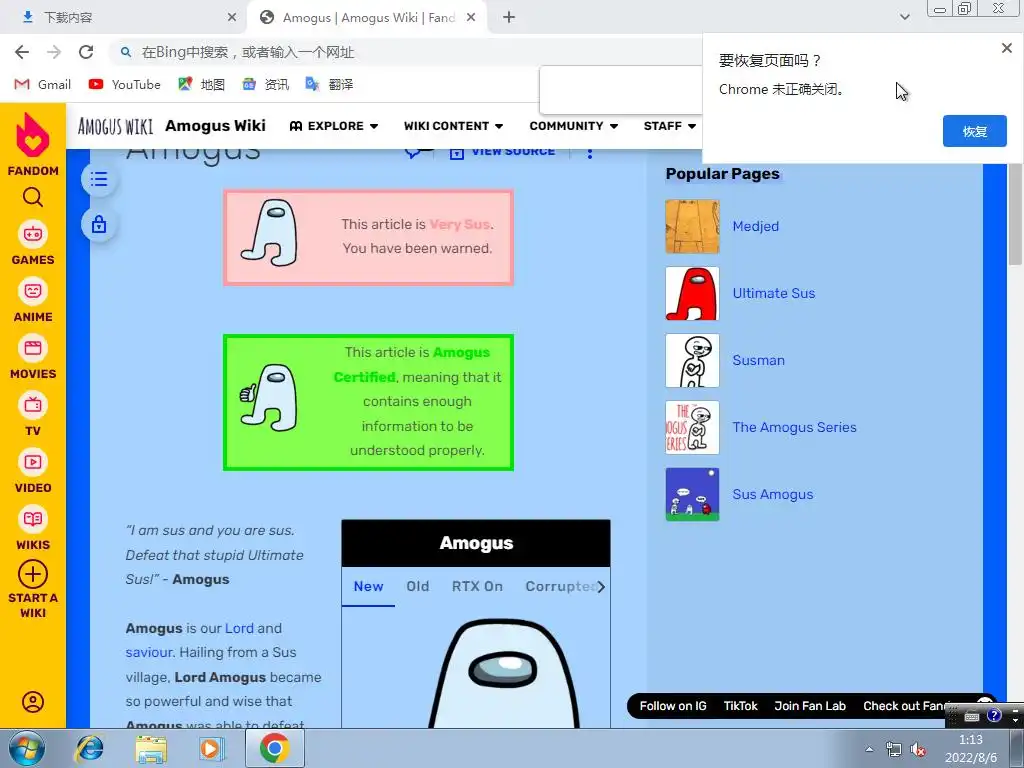The height and width of the screenshot is (768, 1024).
Task: Click the Fandom heart-flame logo
Action: 33,135
